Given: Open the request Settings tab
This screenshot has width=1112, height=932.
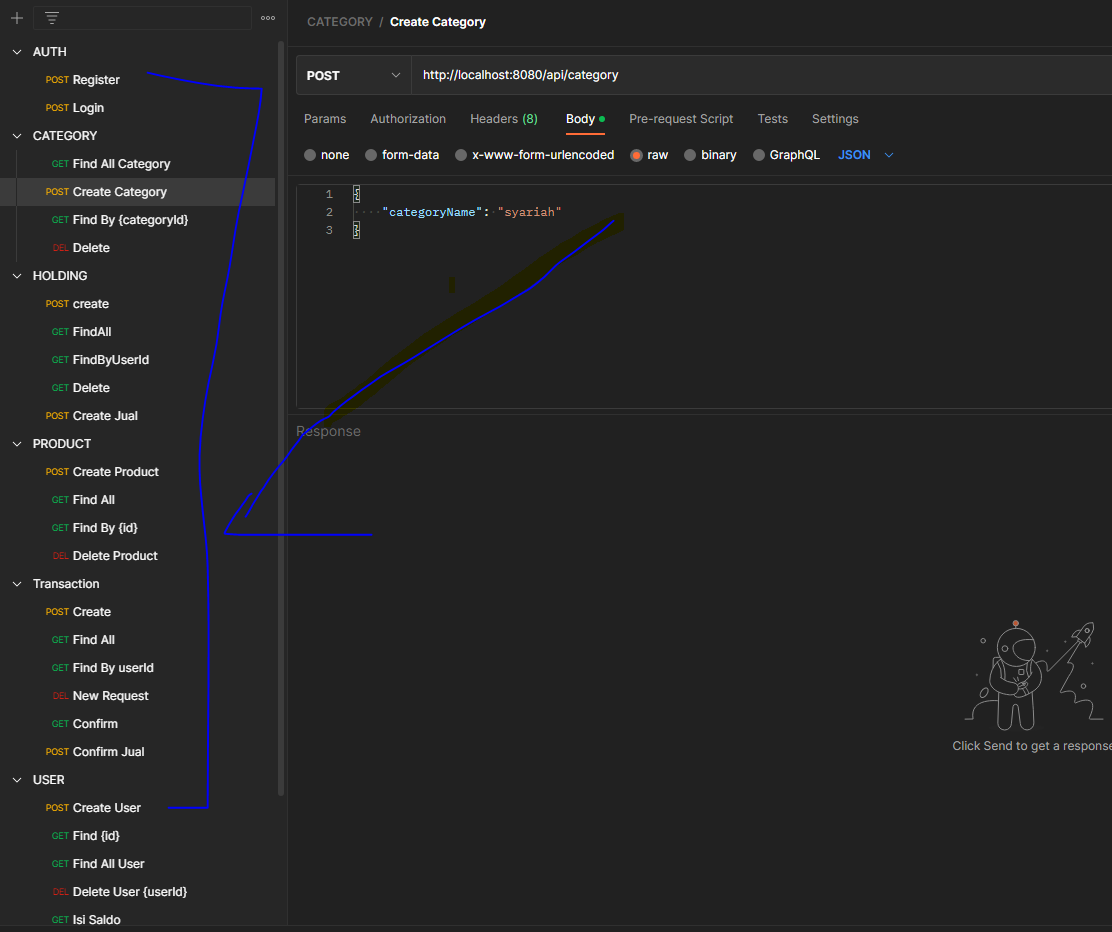Looking at the screenshot, I should 835,119.
